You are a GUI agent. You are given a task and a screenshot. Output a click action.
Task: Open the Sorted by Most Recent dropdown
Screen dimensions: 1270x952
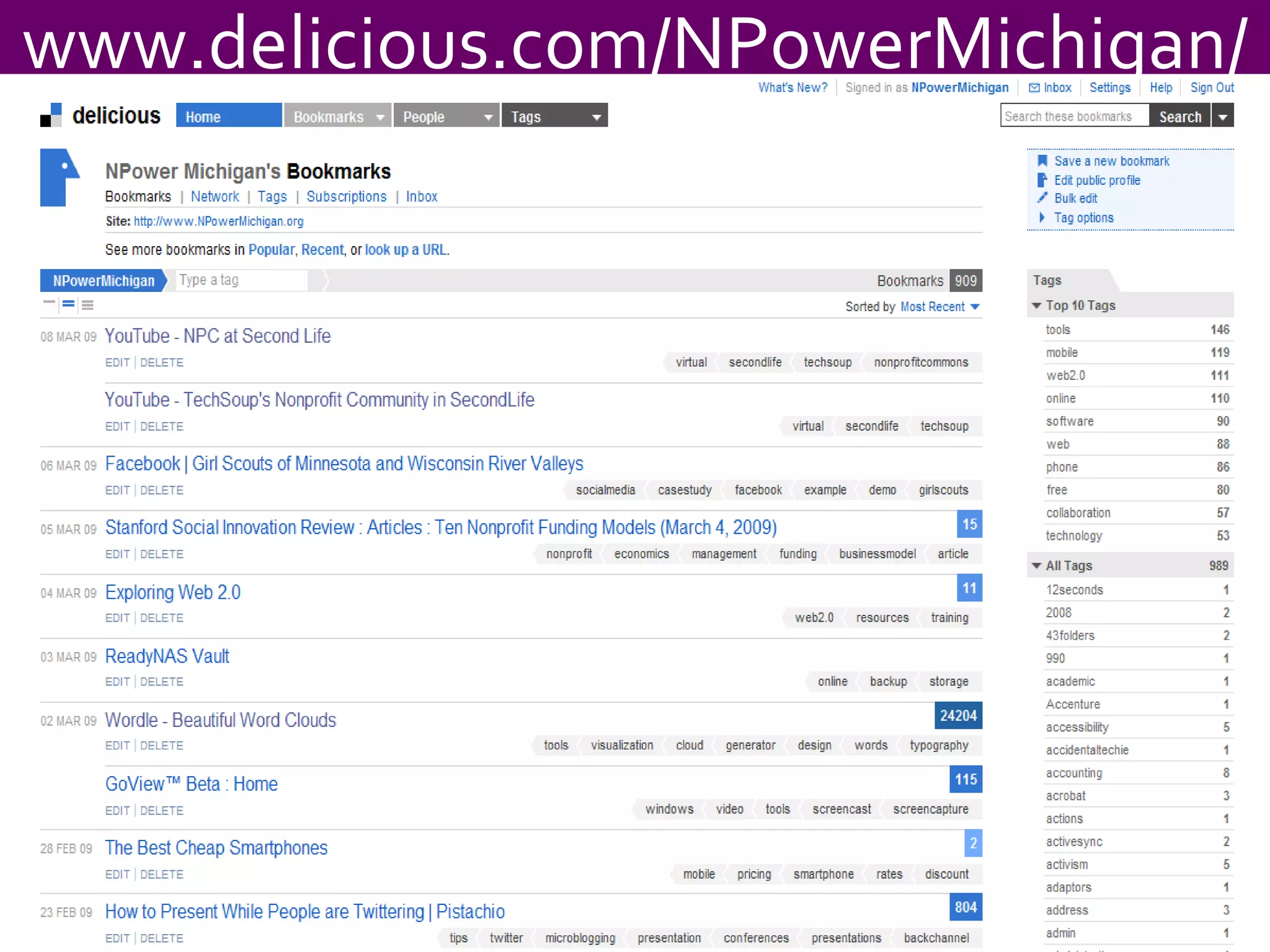pos(975,307)
